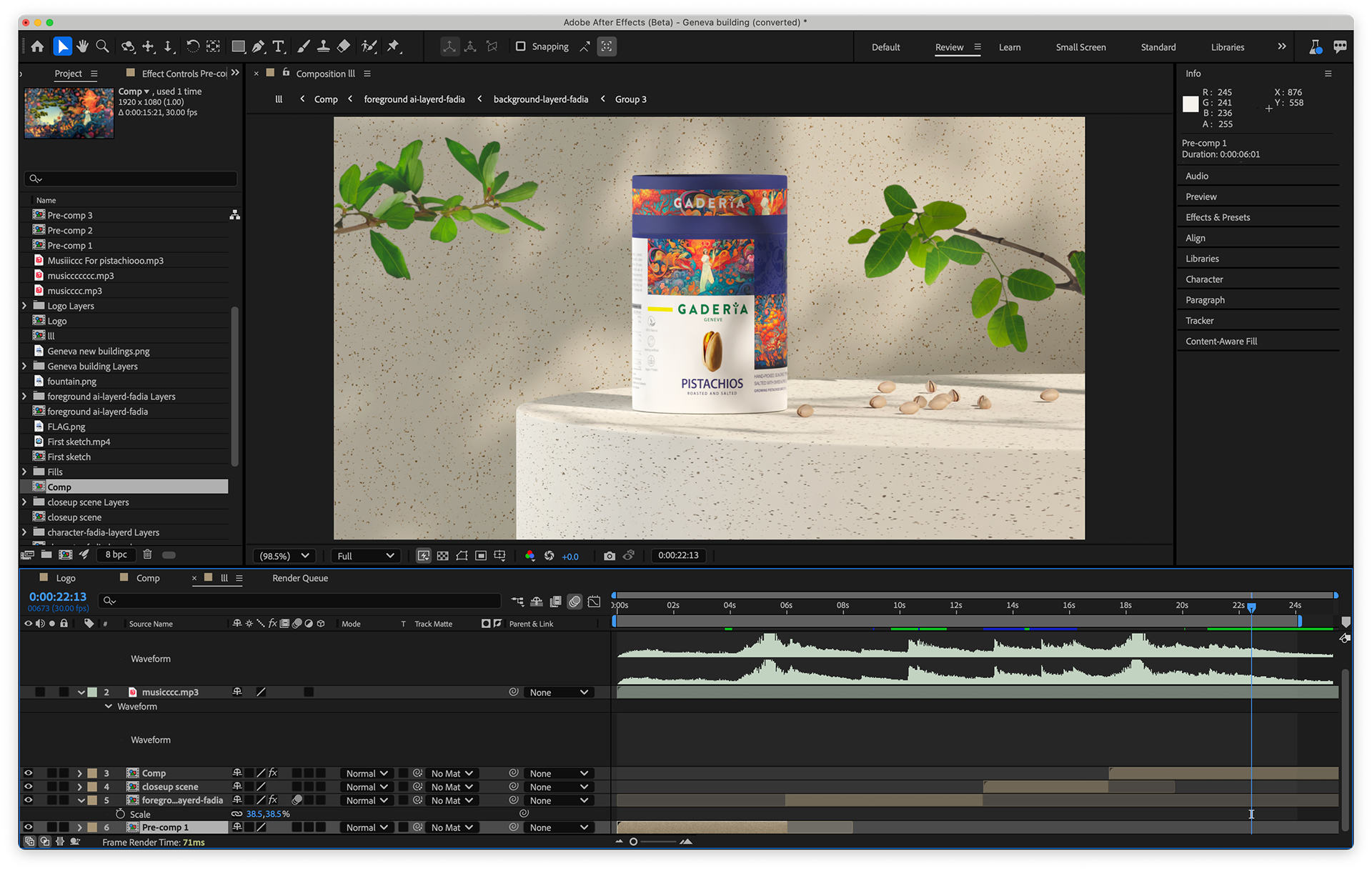Viewport: 1372px width, 871px height.
Task: Open the 8 bpc color depth setting
Action: coord(116,554)
